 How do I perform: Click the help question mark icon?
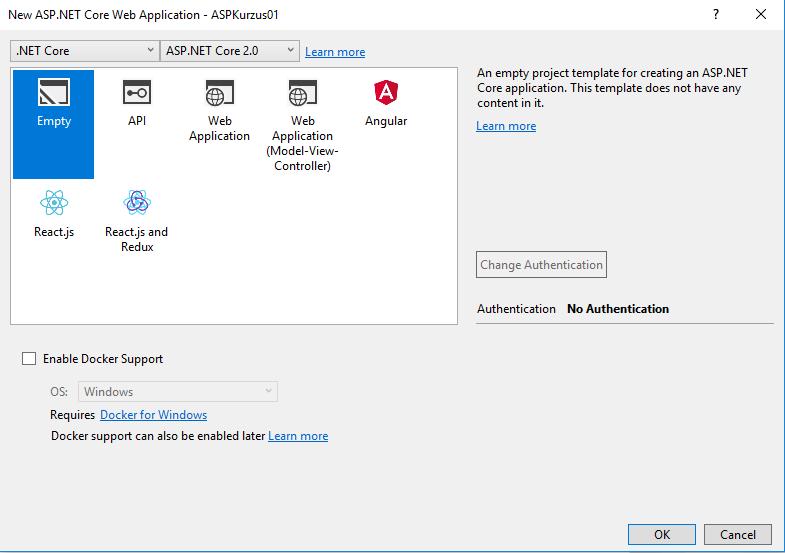[x=716, y=14]
